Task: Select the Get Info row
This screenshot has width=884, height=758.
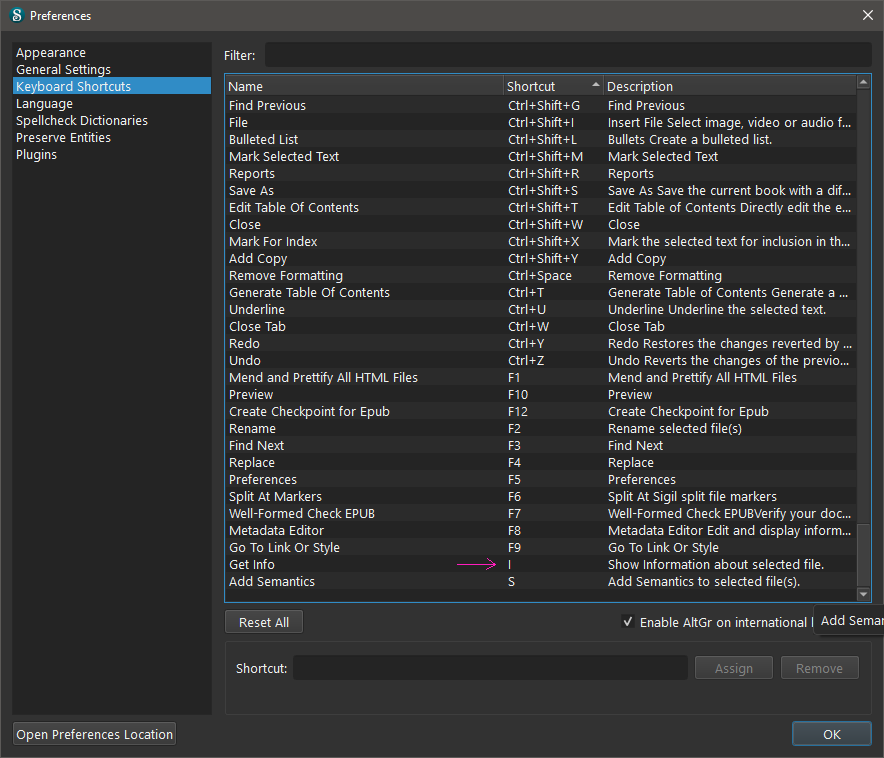Action: [541, 564]
